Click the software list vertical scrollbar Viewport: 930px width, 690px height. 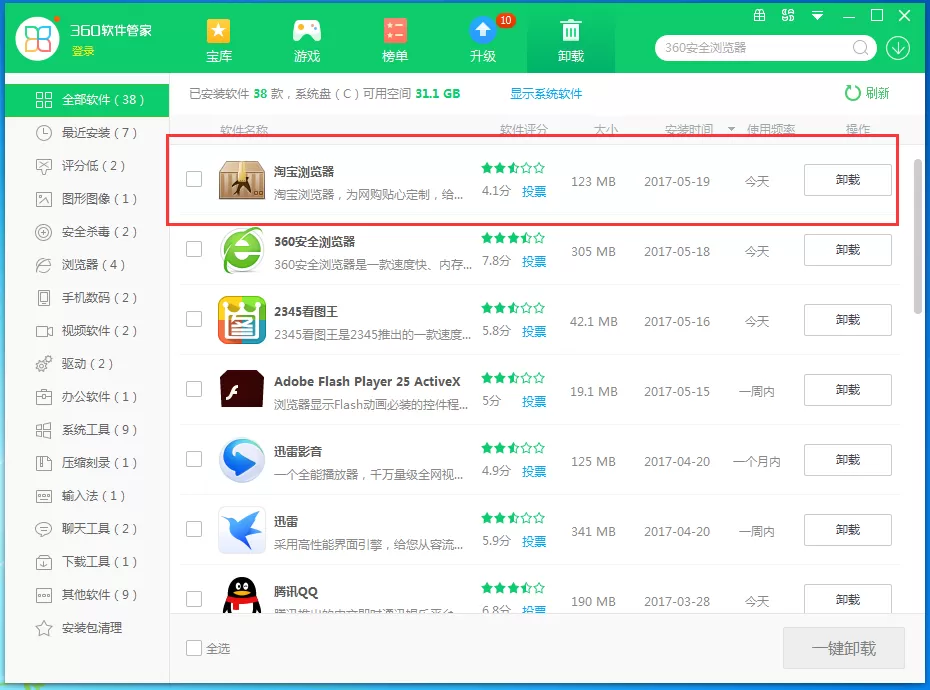pyautogui.click(x=918, y=236)
